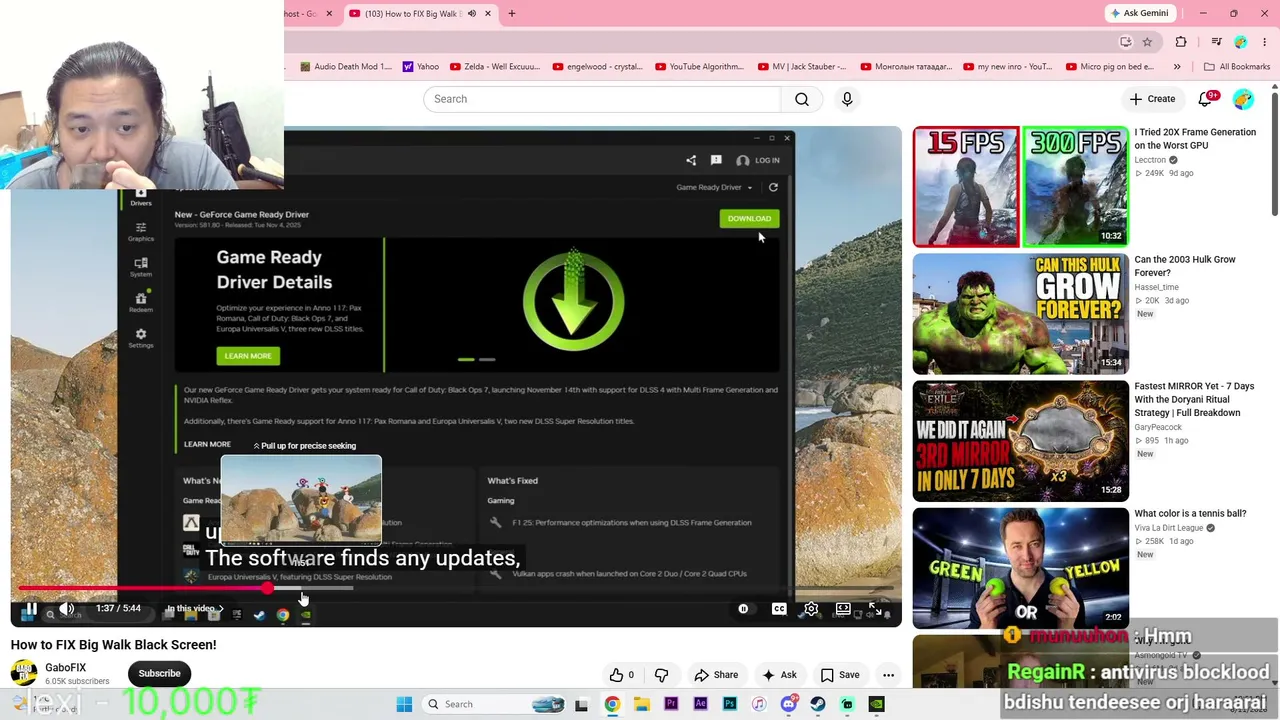The height and width of the screenshot is (720, 1280).
Task: Bookmark this page with star icon
Action: click(x=1147, y=42)
